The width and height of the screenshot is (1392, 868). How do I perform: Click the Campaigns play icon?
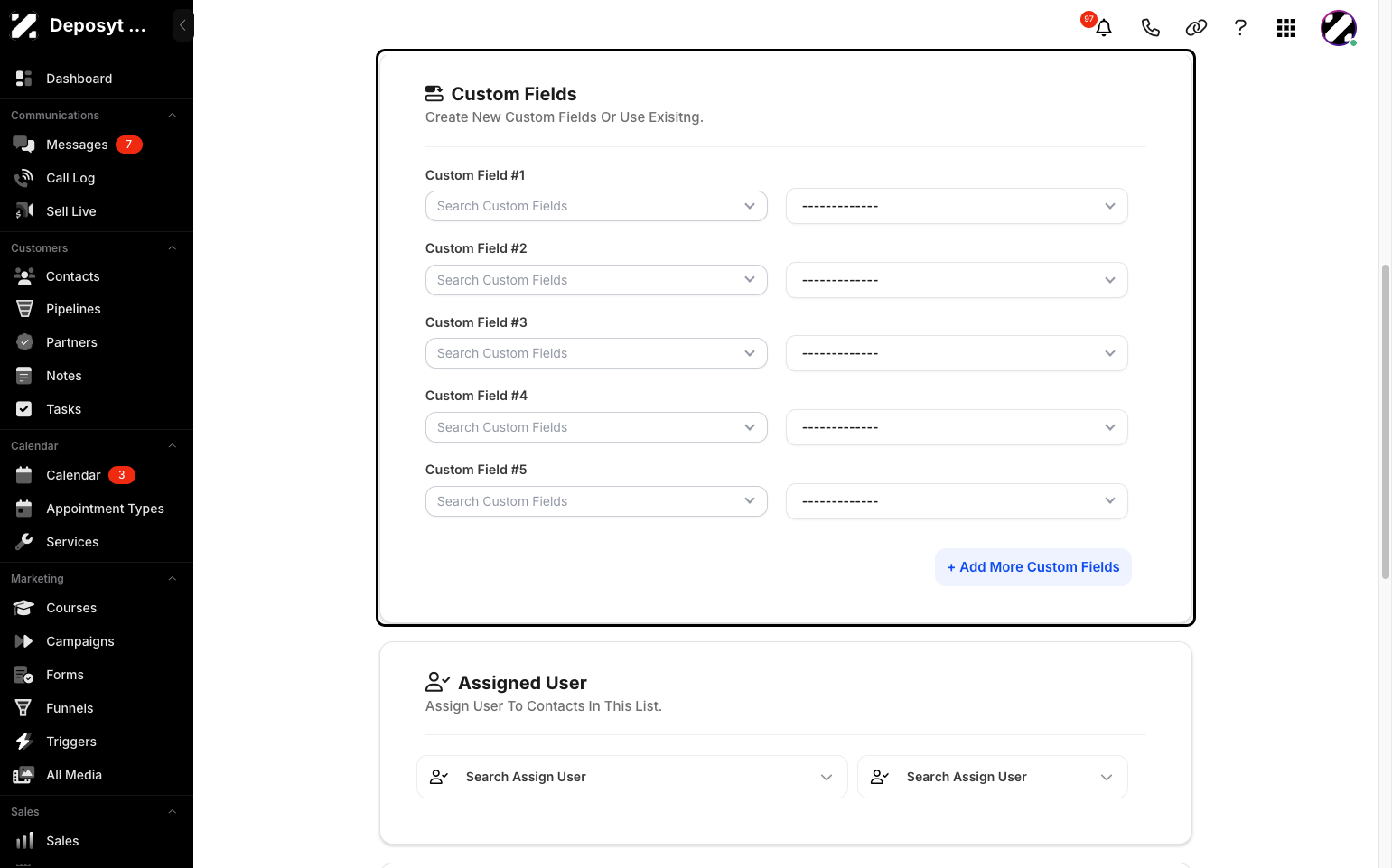pyautogui.click(x=24, y=641)
